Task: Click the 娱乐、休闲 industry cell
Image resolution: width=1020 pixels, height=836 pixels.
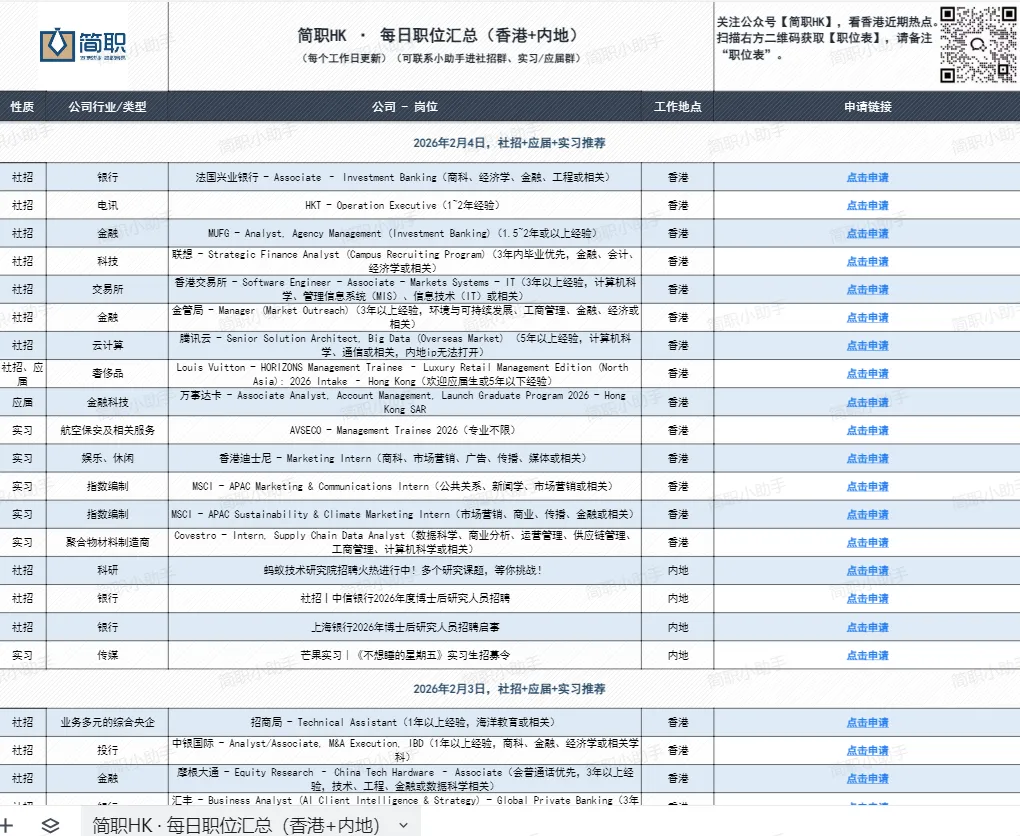Action: click(x=107, y=458)
